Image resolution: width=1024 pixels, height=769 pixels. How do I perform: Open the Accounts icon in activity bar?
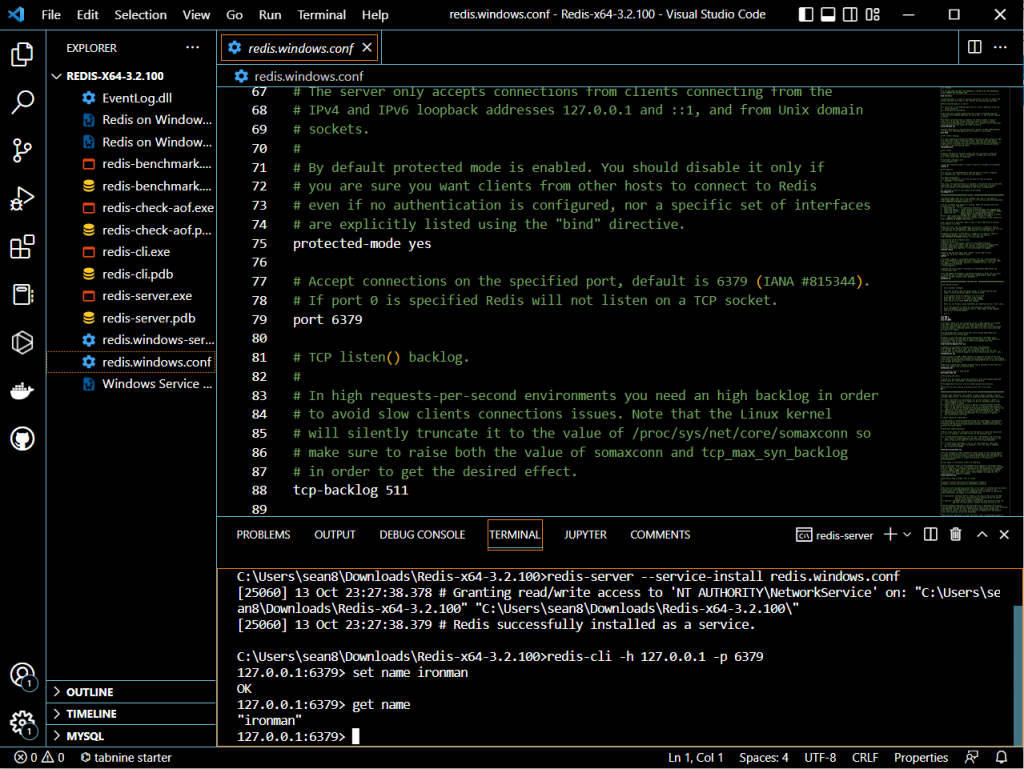[22, 675]
